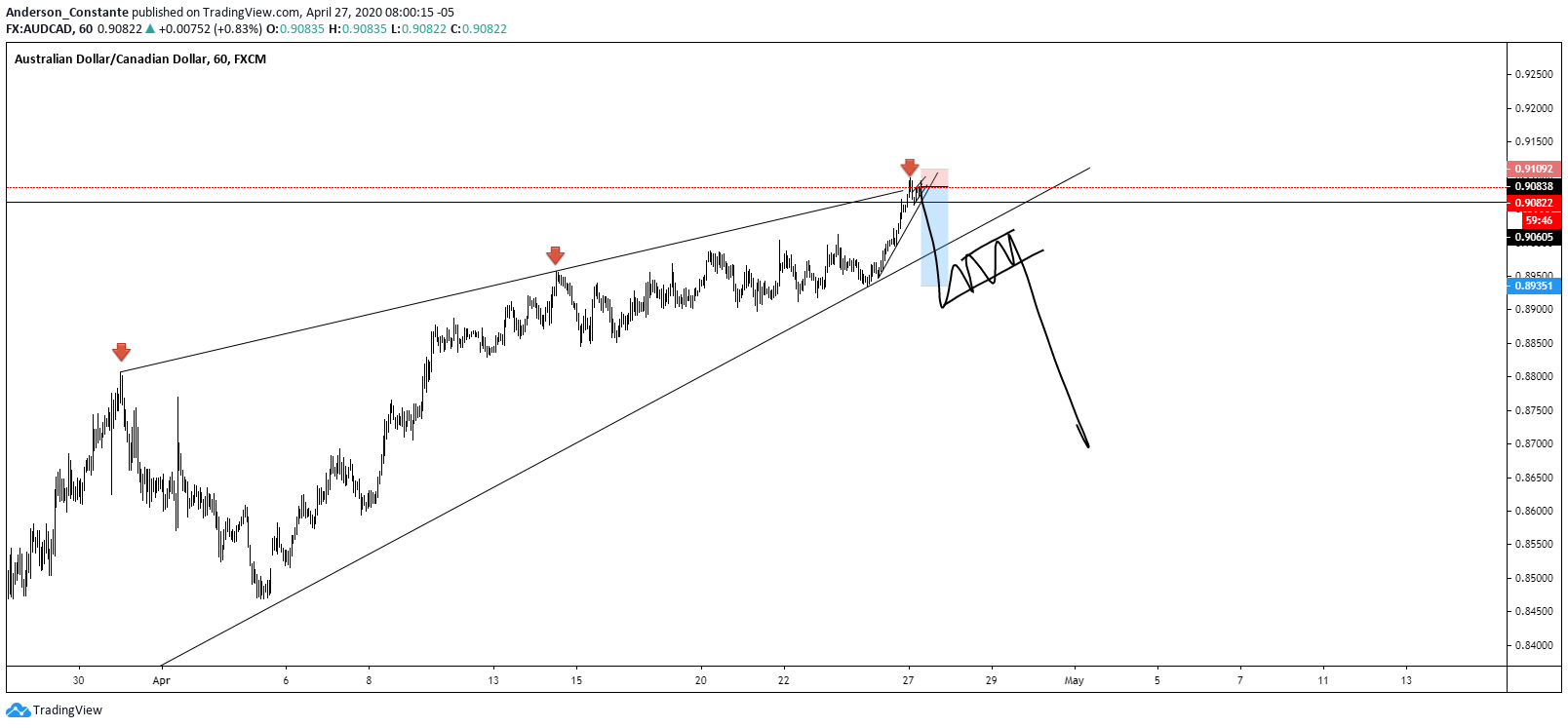The height and width of the screenshot is (728, 1568).
Task: Click the 20 date label on the time axis
Action: (x=701, y=680)
